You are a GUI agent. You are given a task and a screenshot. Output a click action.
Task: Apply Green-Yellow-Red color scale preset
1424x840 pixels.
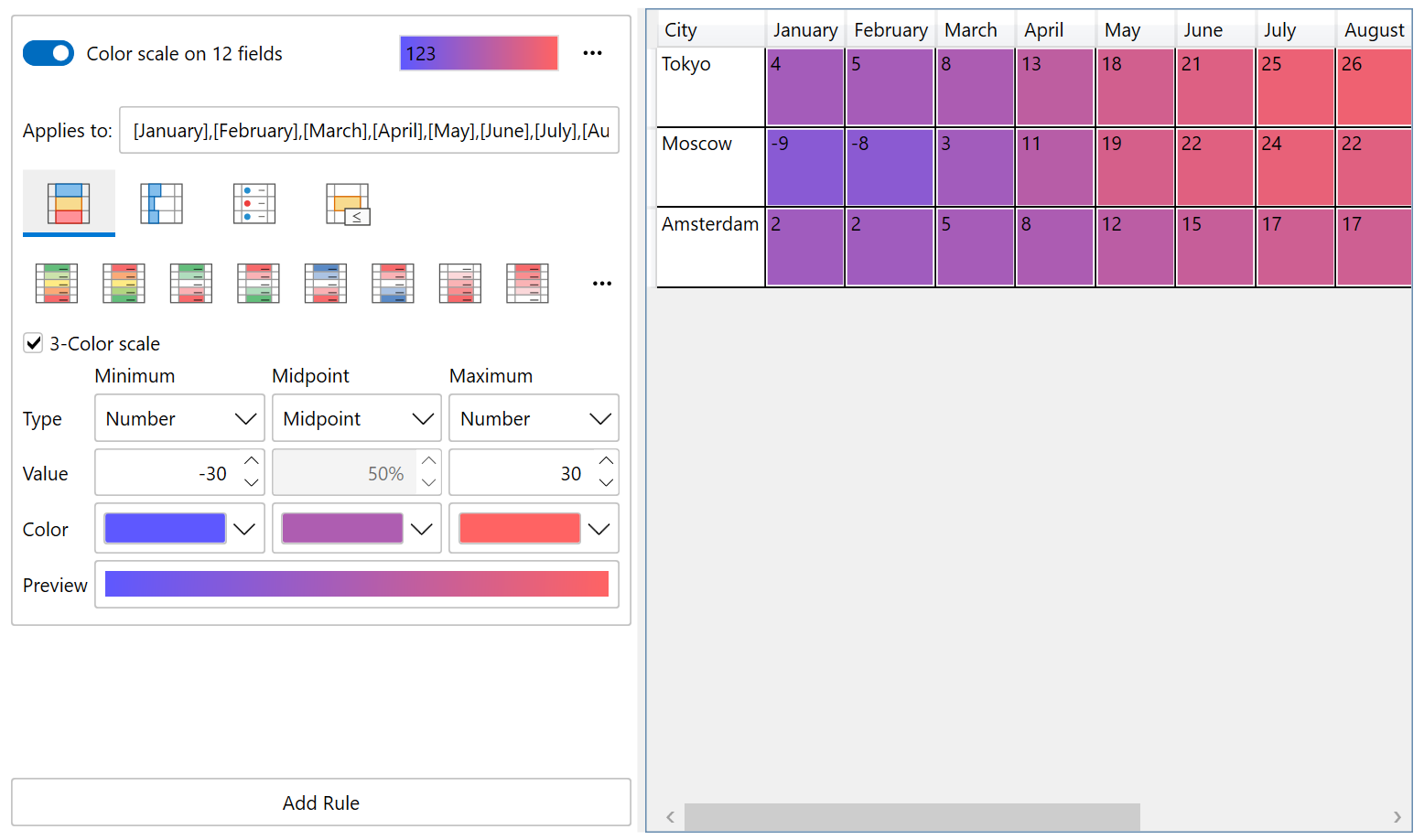coord(57,283)
